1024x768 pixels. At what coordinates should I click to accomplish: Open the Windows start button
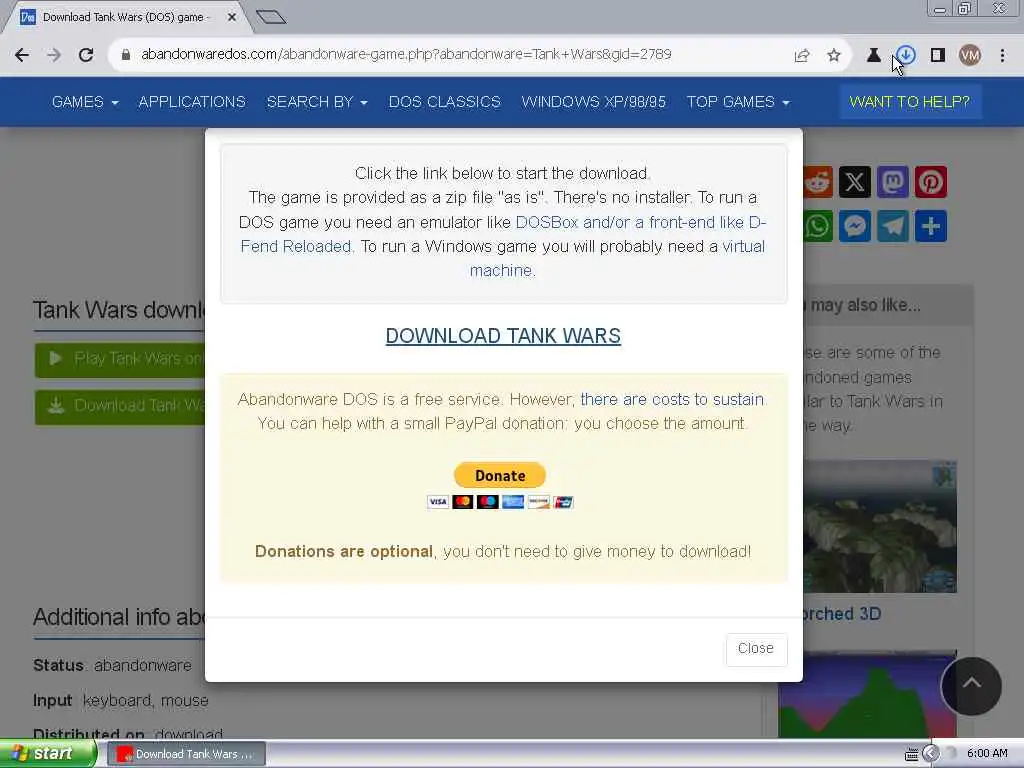tap(48, 754)
